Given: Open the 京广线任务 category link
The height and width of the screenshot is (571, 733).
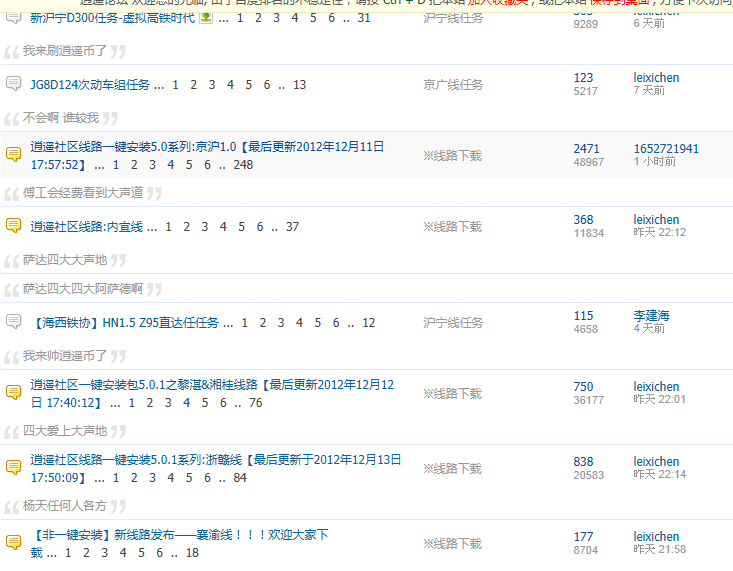Looking at the screenshot, I should (x=453, y=85).
